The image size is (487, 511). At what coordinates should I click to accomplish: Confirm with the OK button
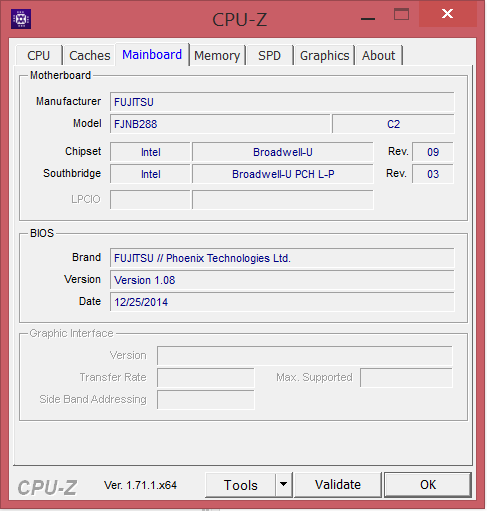coord(428,485)
